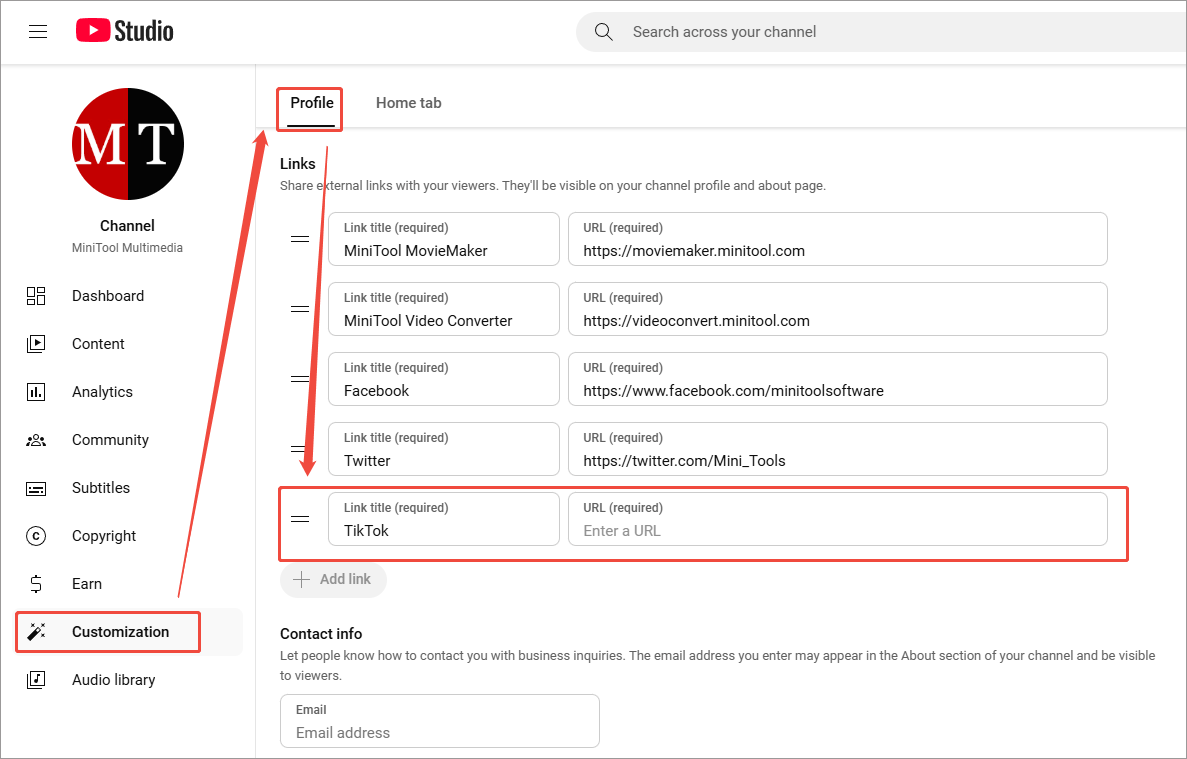Edit the TikTok link title field

444,519
